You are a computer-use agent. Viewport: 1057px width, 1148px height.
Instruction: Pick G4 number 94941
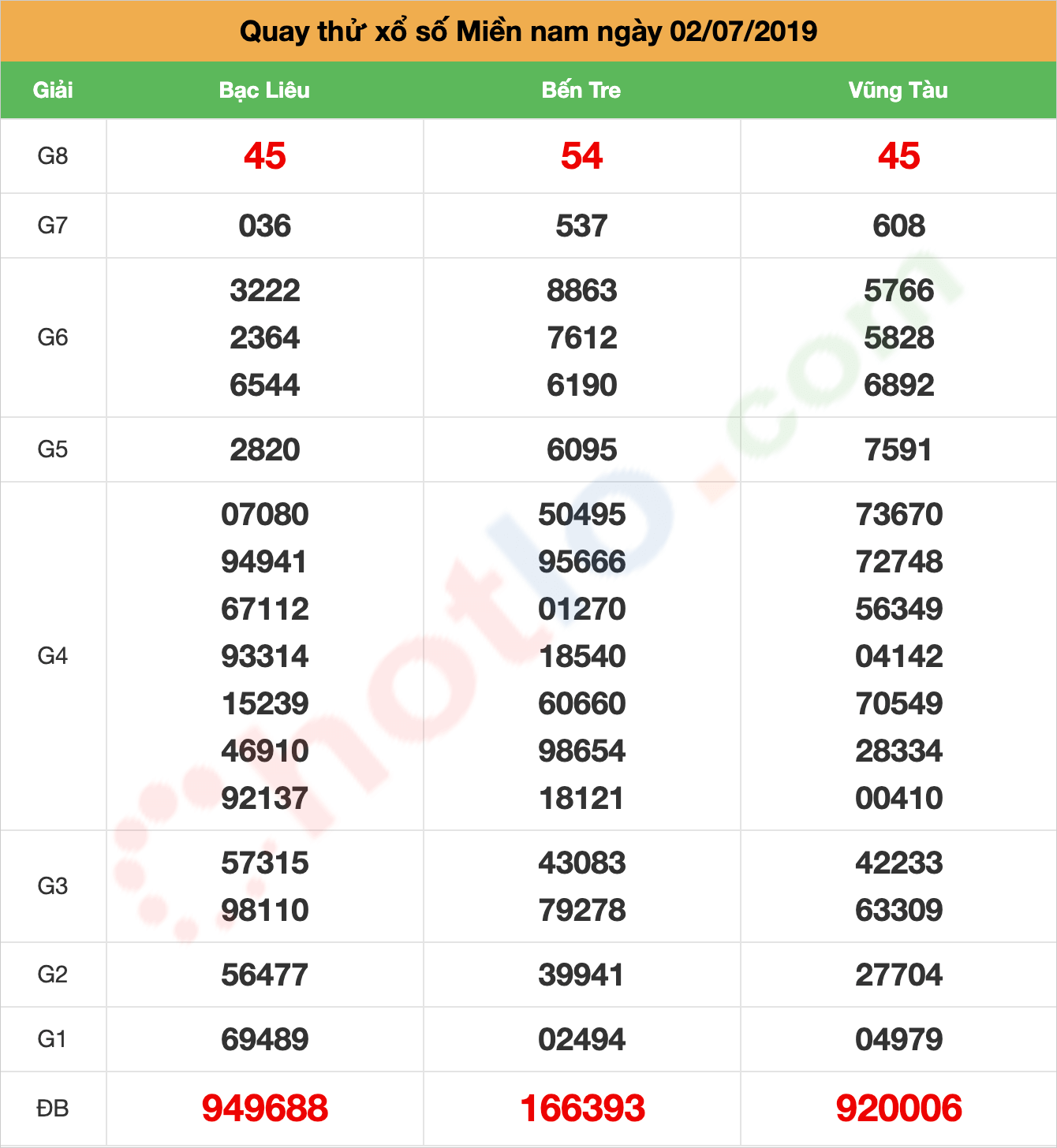click(x=264, y=562)
